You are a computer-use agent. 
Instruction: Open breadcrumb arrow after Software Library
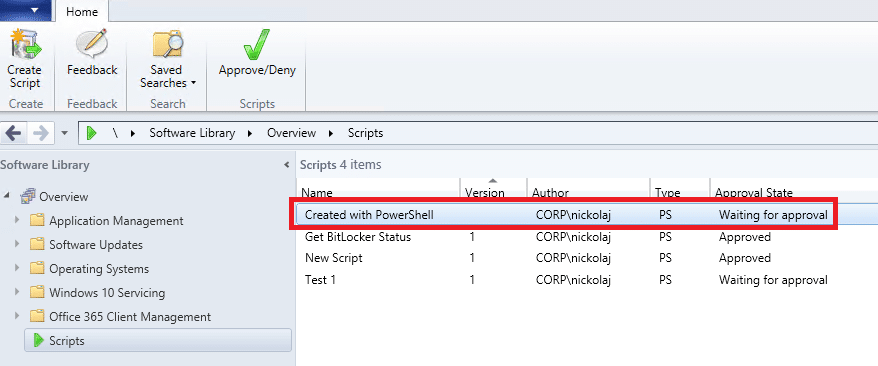tap(250, 134)
